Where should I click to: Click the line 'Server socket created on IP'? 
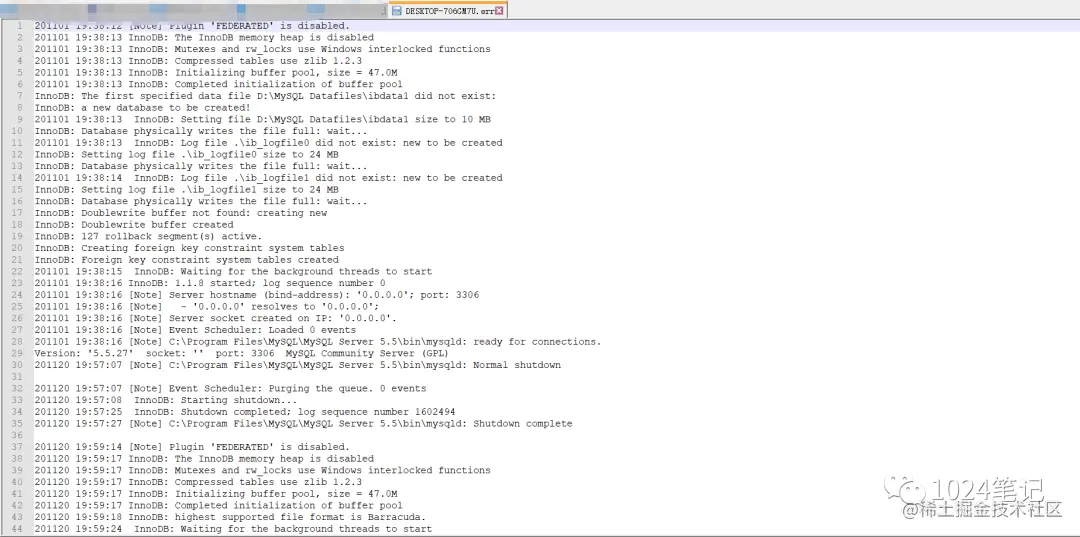[x=216, y=318]
